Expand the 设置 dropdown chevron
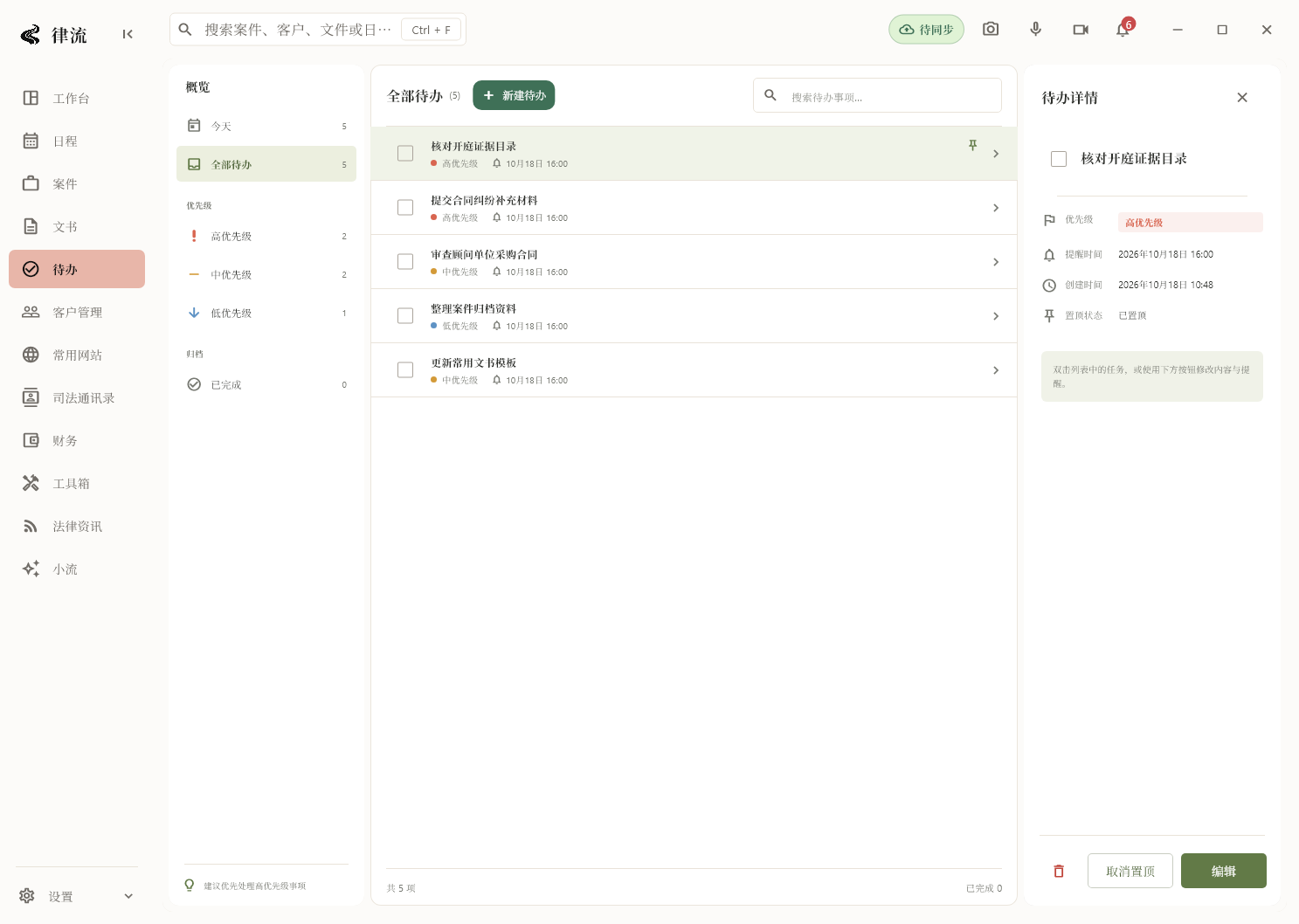This screenshot has width=1299, height=924. click(x=128, y=896)
